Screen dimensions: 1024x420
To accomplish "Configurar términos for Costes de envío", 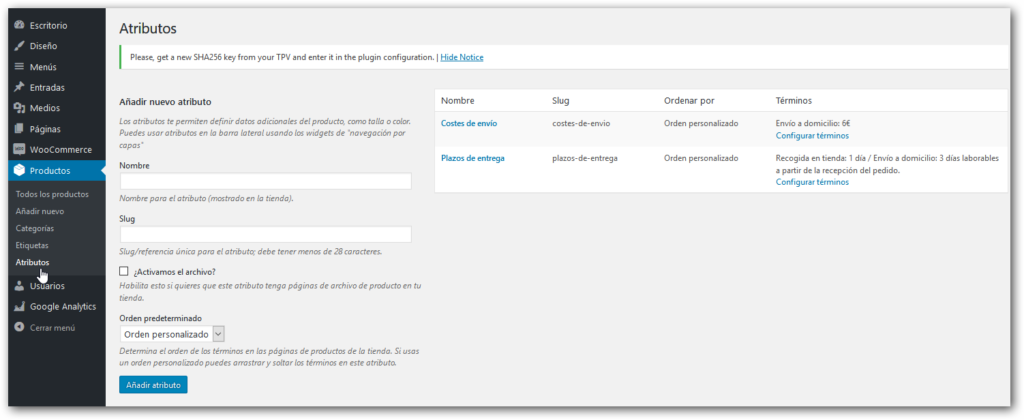I will (x=812, y=136).
